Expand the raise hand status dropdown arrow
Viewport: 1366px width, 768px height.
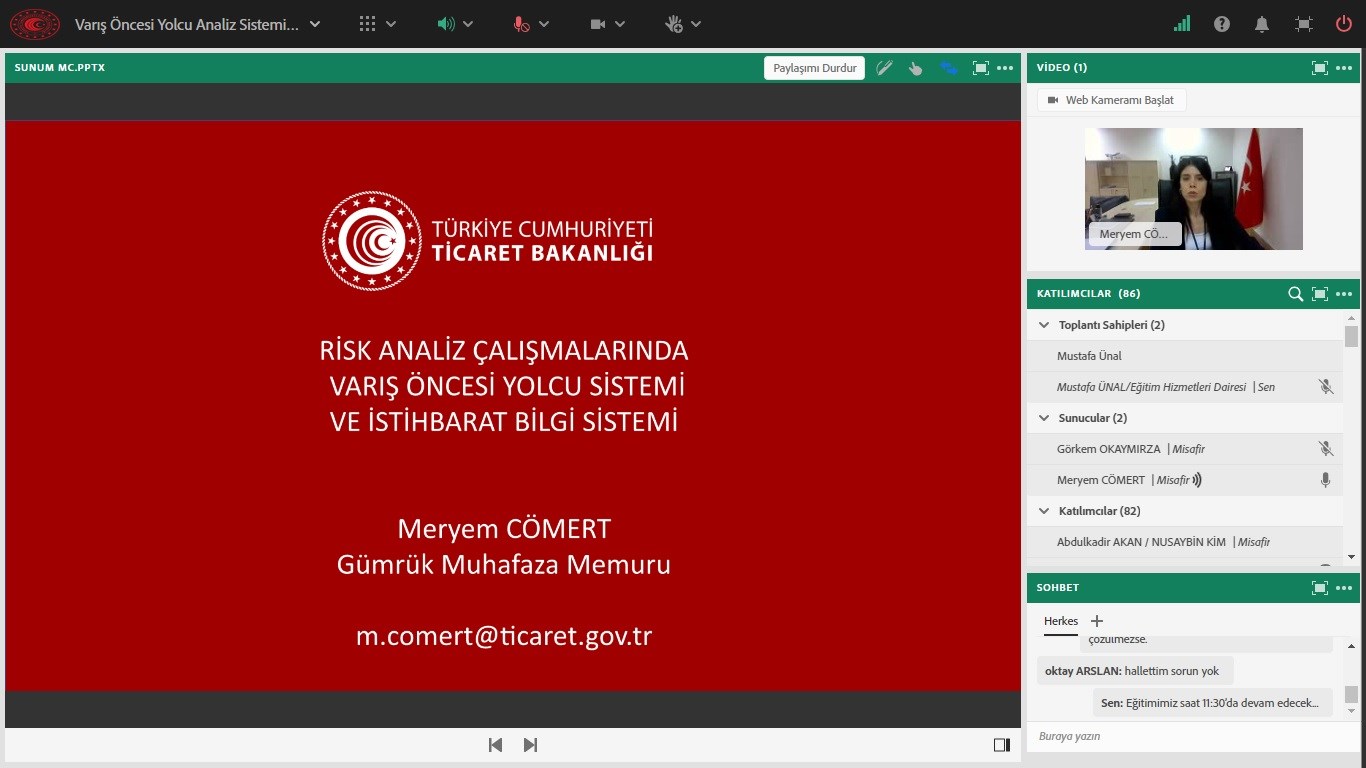696,24
